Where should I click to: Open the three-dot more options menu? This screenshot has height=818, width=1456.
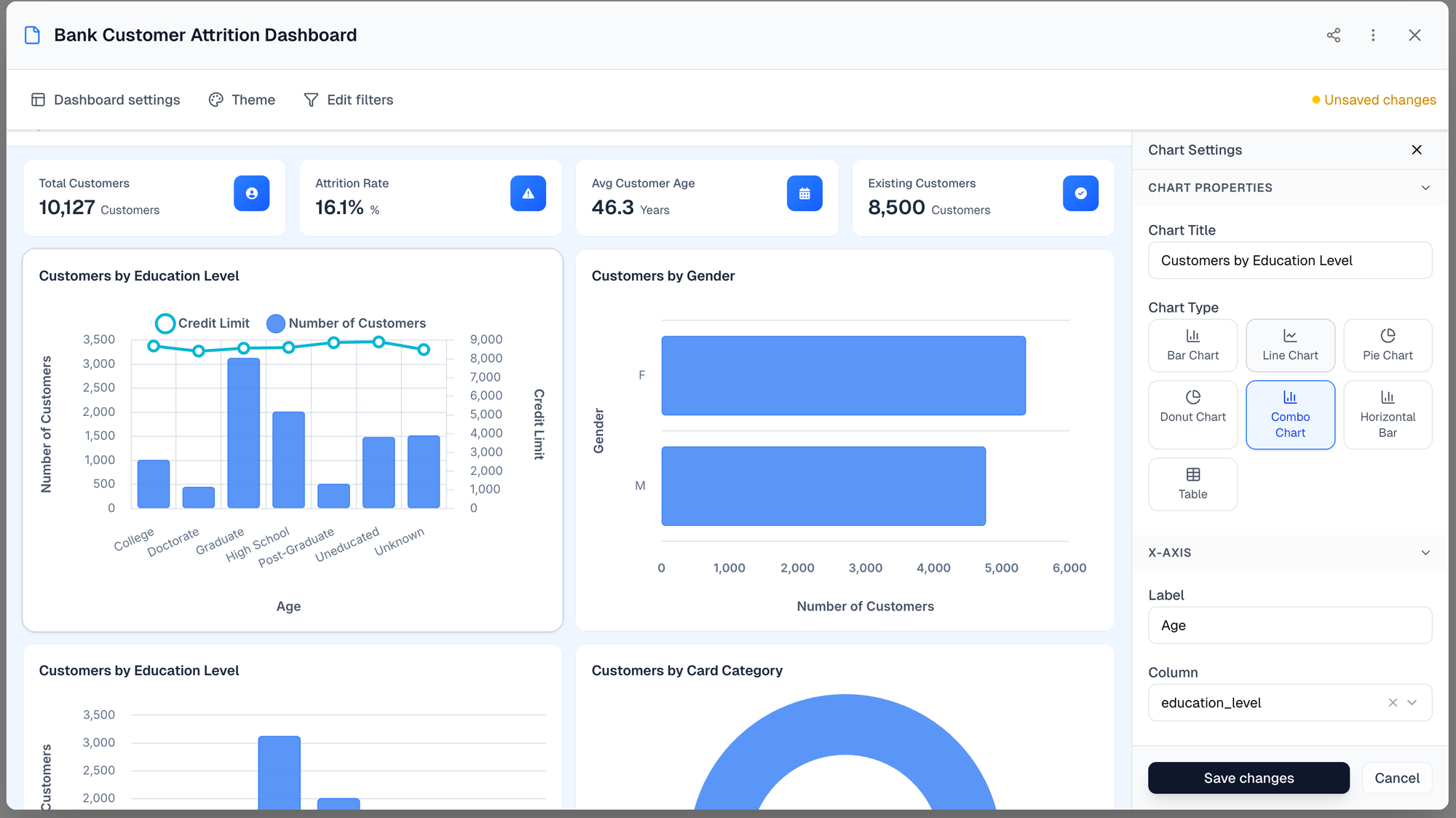click(1373, 35)
